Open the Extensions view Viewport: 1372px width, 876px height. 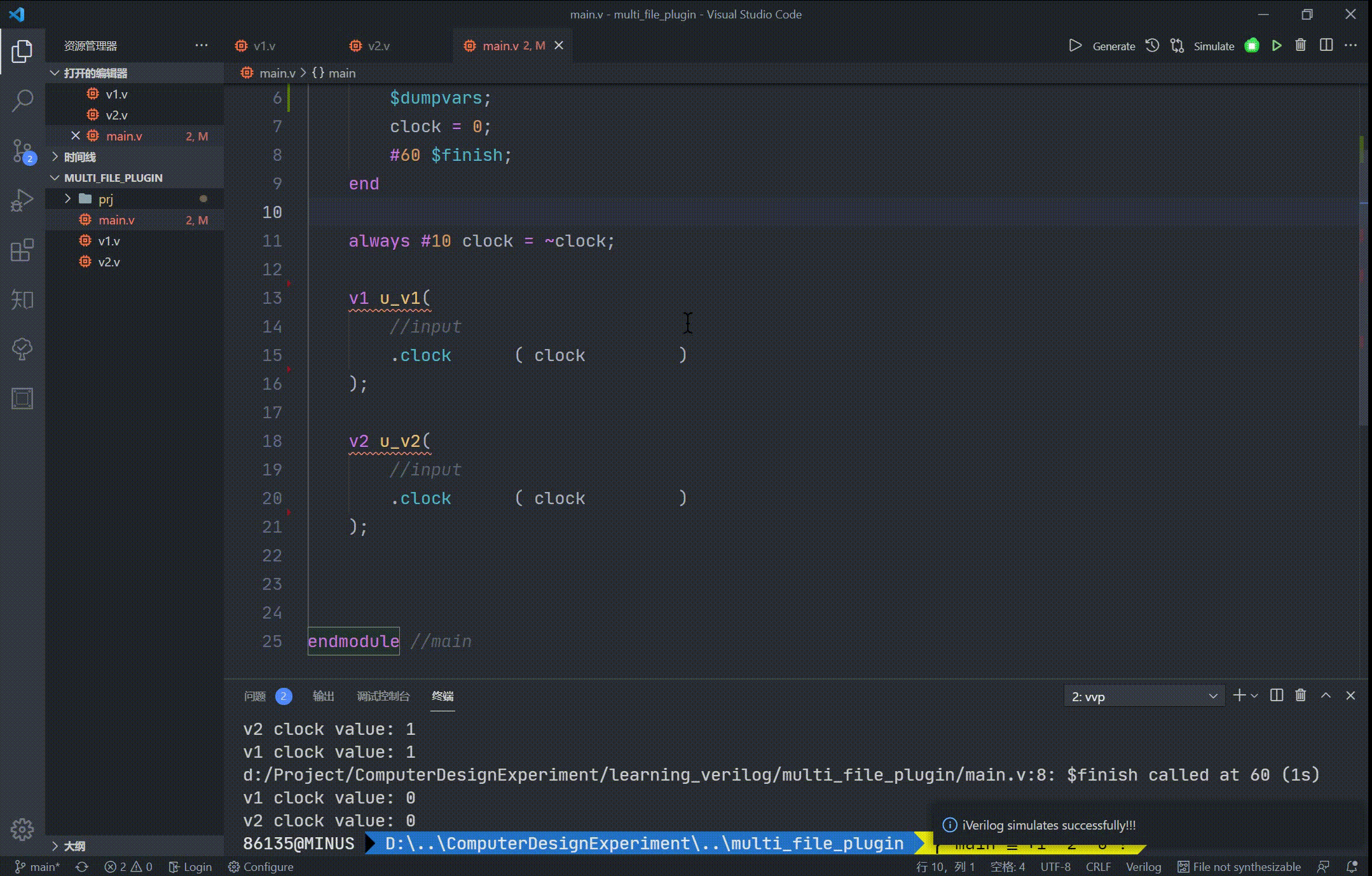pos(22,251)
